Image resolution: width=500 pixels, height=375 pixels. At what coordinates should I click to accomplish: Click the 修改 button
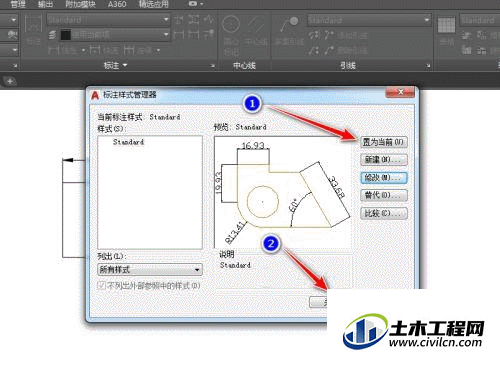[384, 177]
